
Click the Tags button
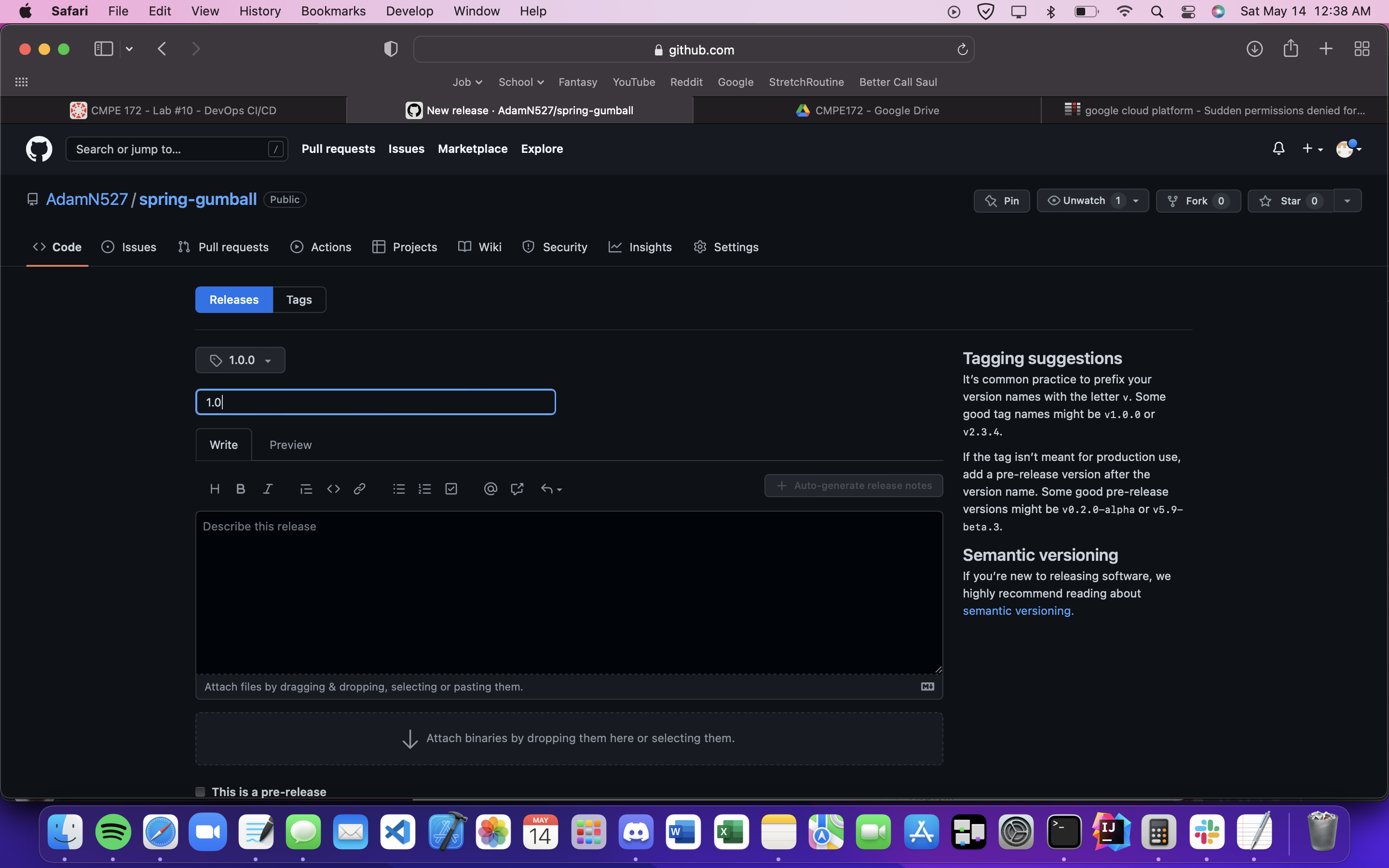point(299,299)
